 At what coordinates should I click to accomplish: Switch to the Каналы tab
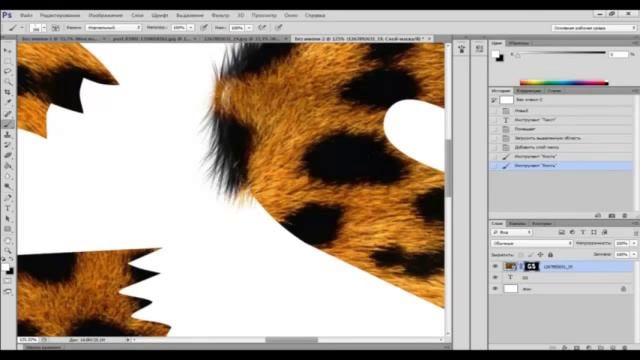click(x=517, y=224)
